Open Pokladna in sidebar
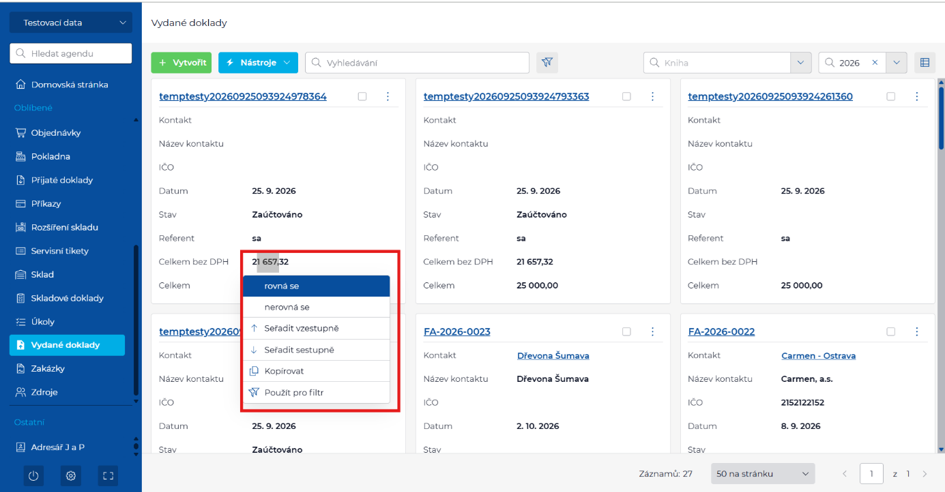Screen dimensions: 945x492 pyautogui.click(x=51, y=156)
